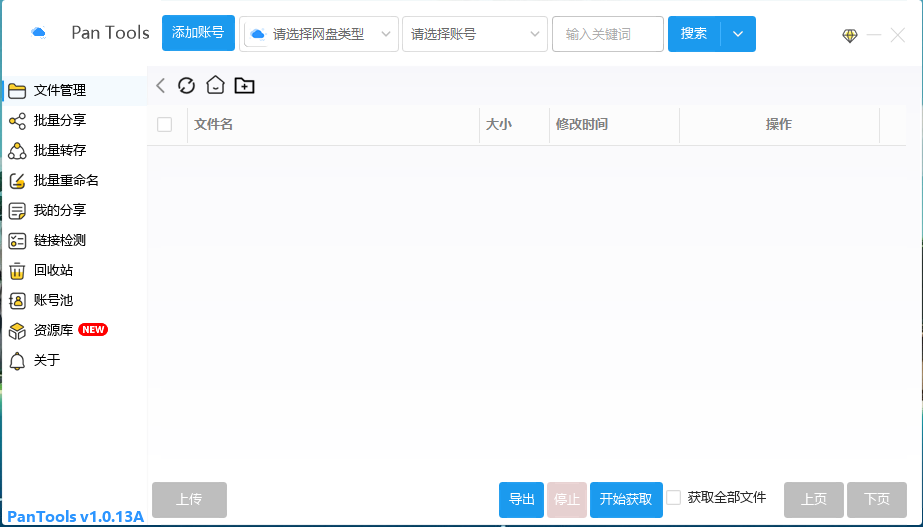This screenshot has height=527, width=923.
Task: Click the PanTools v1.0.13A version link
Action: [x=75, y=517]
